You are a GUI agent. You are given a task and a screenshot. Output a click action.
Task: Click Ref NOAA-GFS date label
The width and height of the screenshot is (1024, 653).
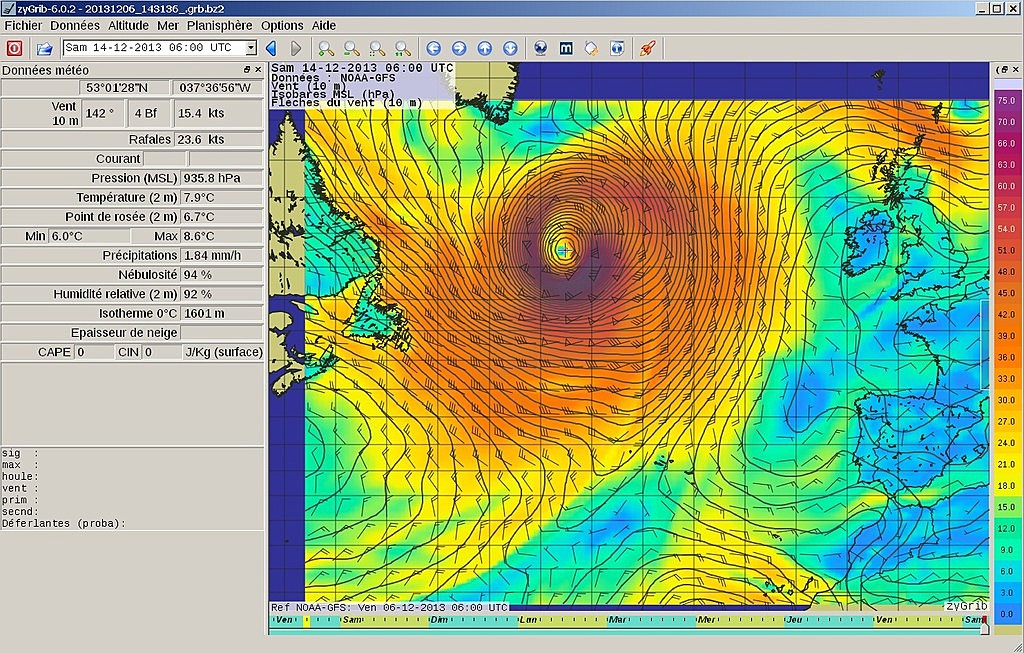[x=389, y=607]
